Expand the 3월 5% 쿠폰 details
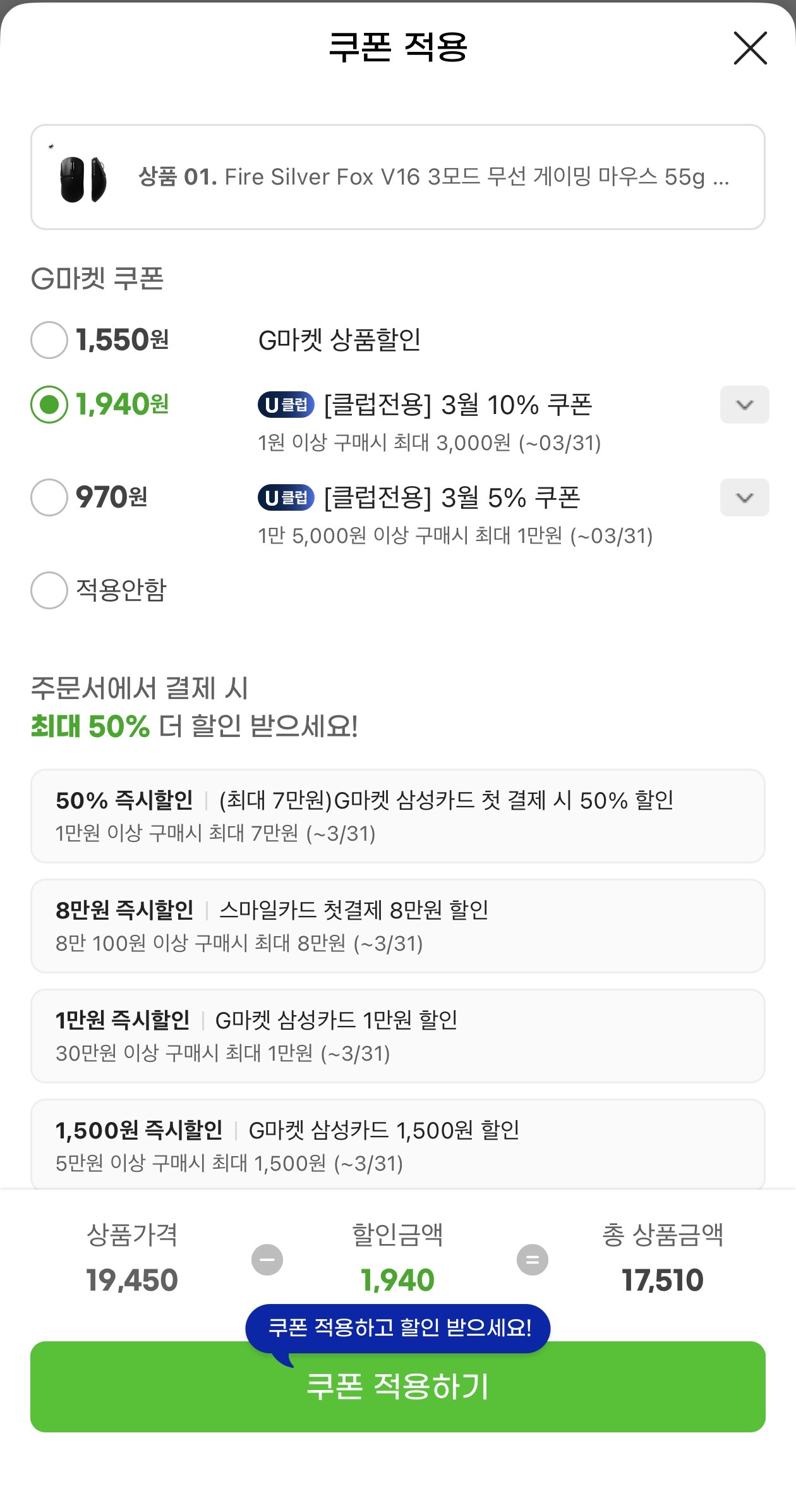Viewport: 796px width, 1512px height. [x=744, y=497]
